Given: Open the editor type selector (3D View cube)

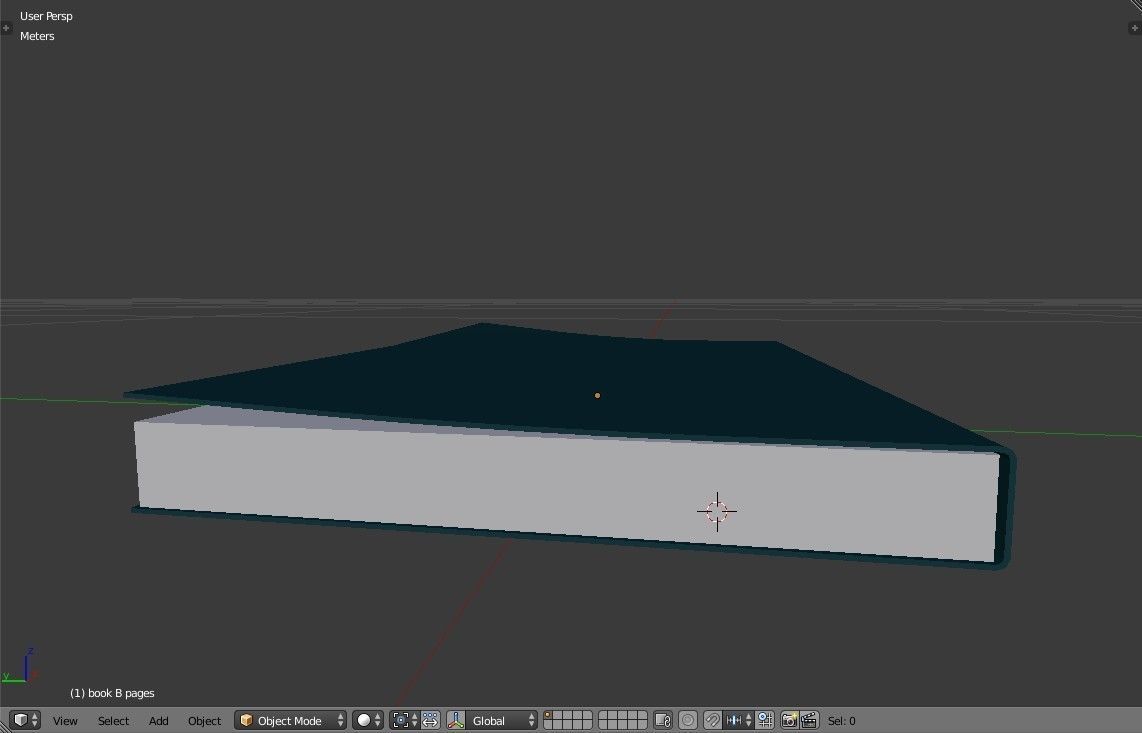Looking at the screenshot, I should (x=25, y=720).
